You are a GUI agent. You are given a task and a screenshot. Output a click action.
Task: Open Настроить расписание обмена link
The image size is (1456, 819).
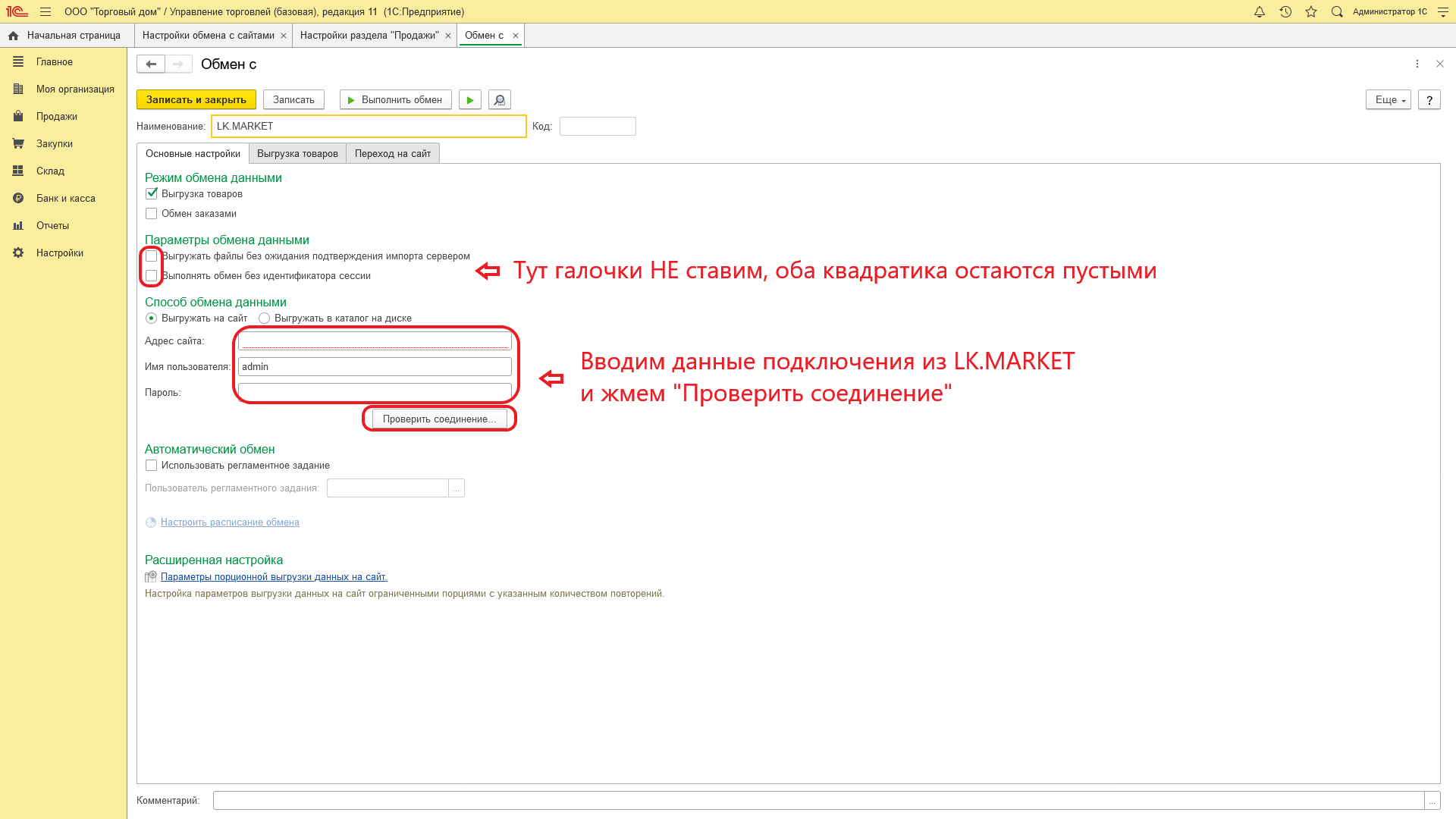[230, 522]
